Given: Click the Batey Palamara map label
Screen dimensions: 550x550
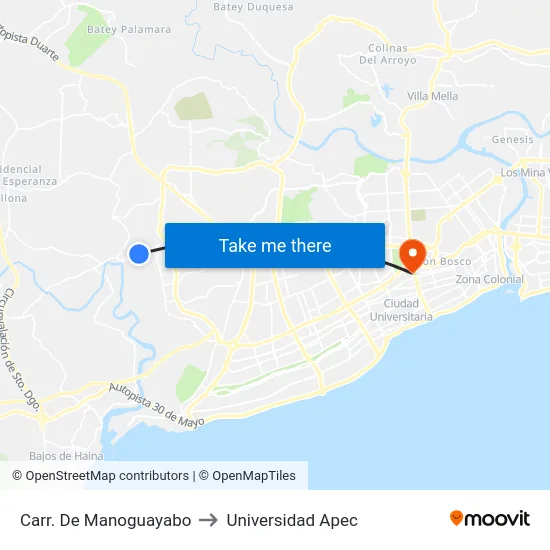Looking at the screenshot, I should [x=129, y=29].
